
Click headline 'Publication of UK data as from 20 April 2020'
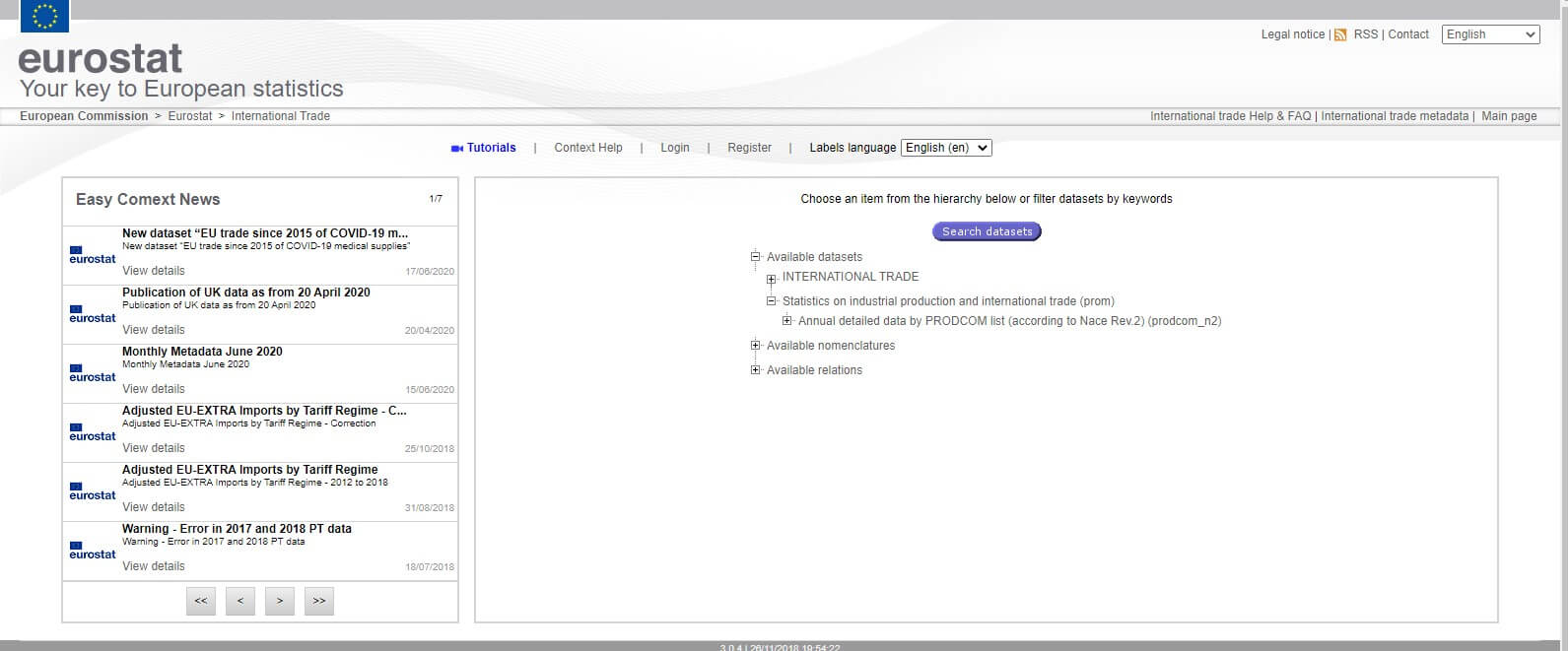click(246, 293)
